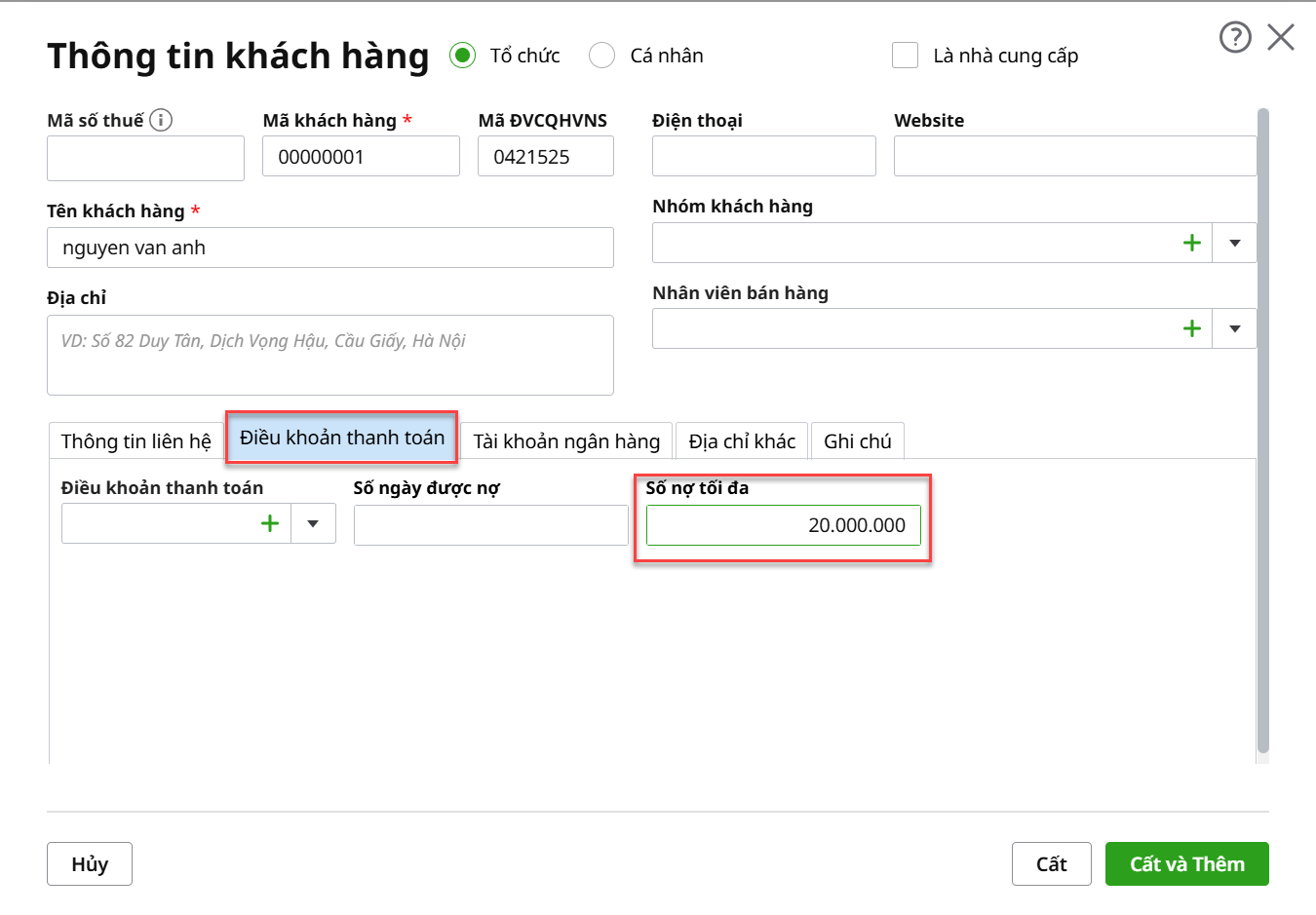Select the Cá nhân radio button

(602, 56)
